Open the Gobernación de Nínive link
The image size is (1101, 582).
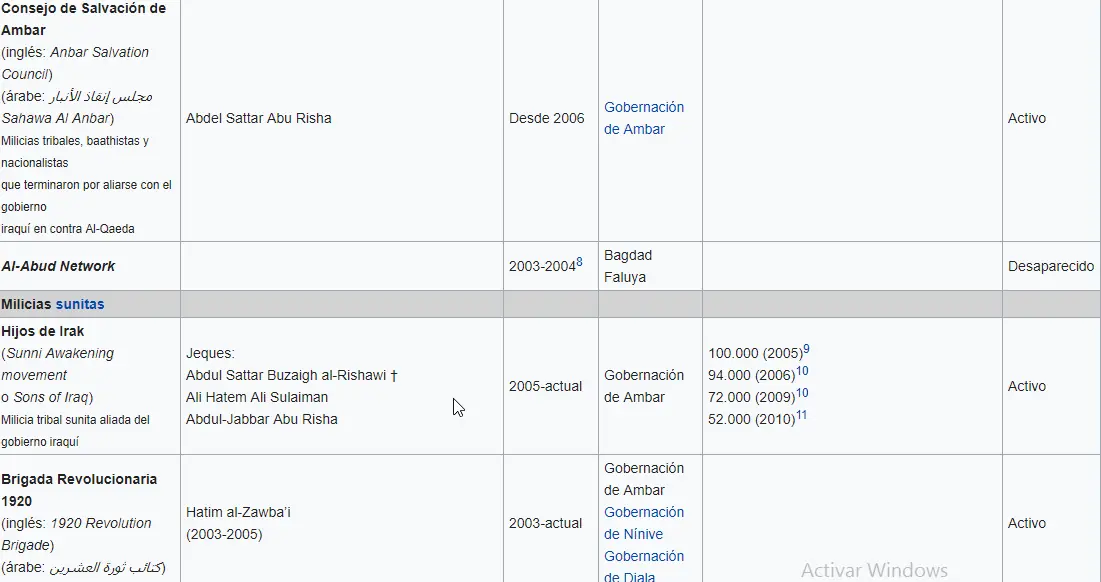pyautogui.click(x=643, y=523)
